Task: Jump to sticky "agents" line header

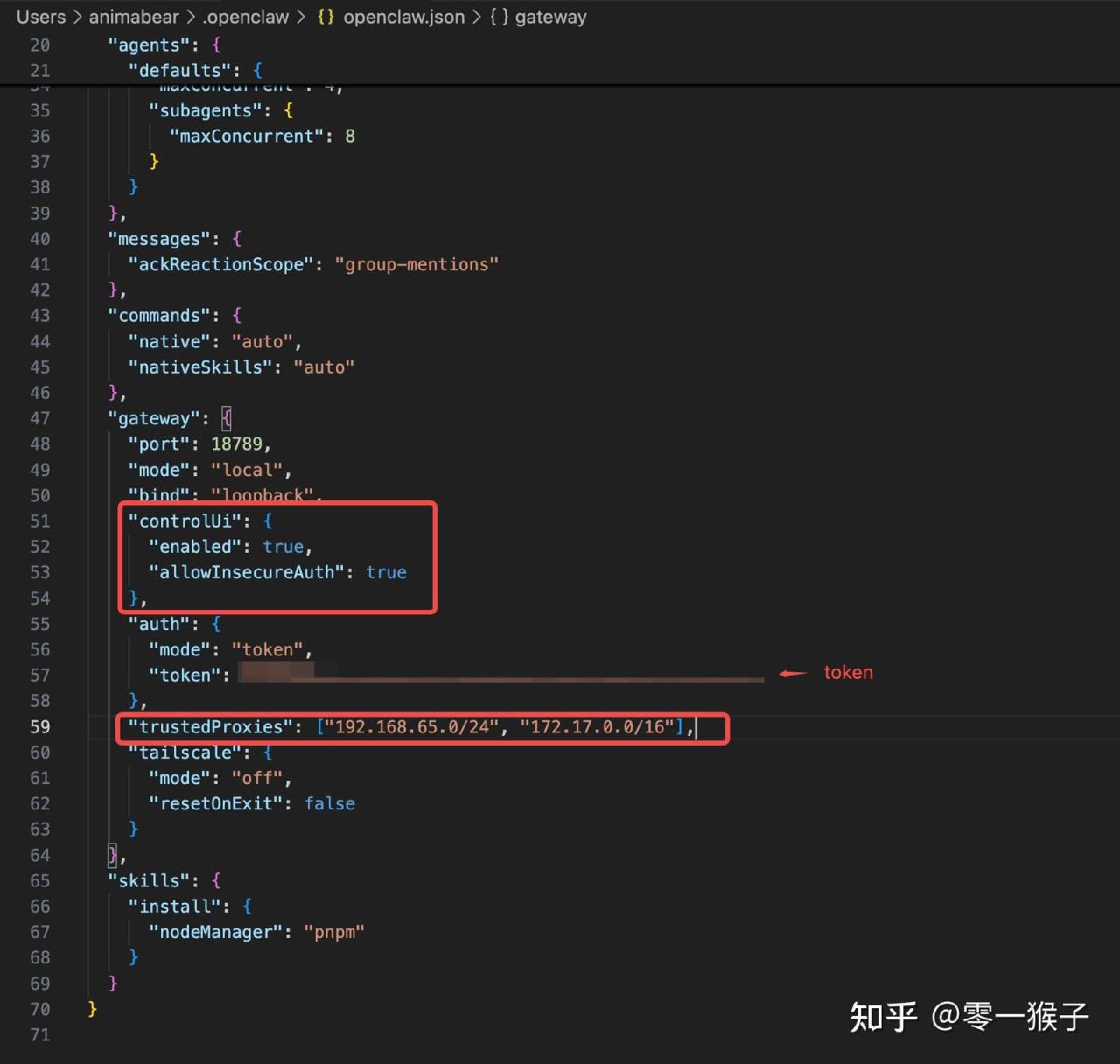Action: pos(148,45)
